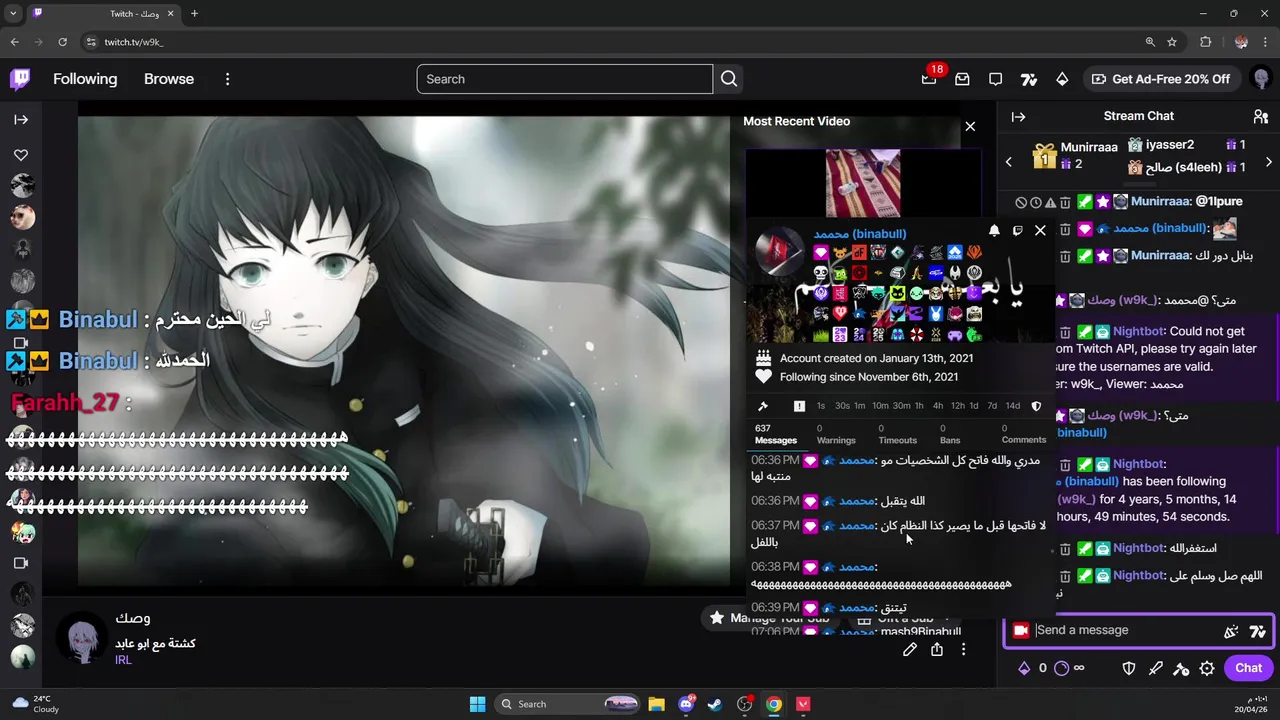Open the Get Bits diamond icon

coord(1062,79)
